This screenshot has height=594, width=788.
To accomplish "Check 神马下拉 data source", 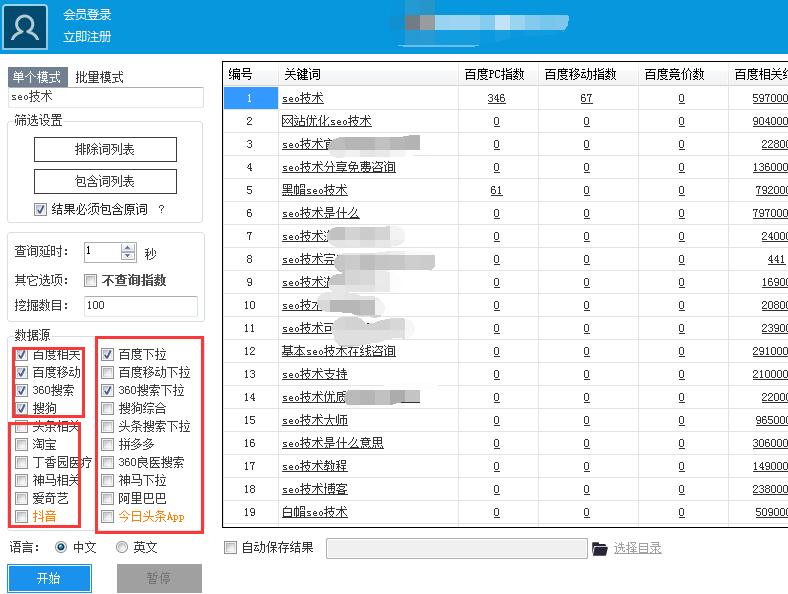I will (x=107, y=480).
